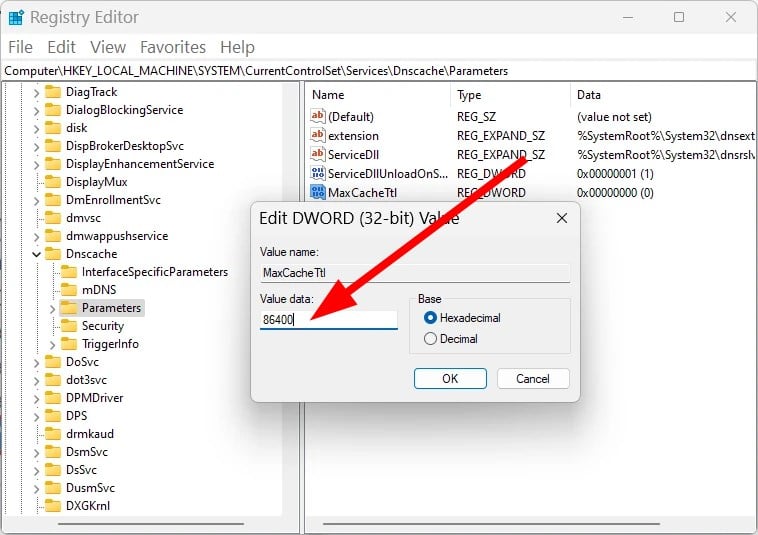
Task: Select the DXGKrnl folder icon
Action: 53,506
